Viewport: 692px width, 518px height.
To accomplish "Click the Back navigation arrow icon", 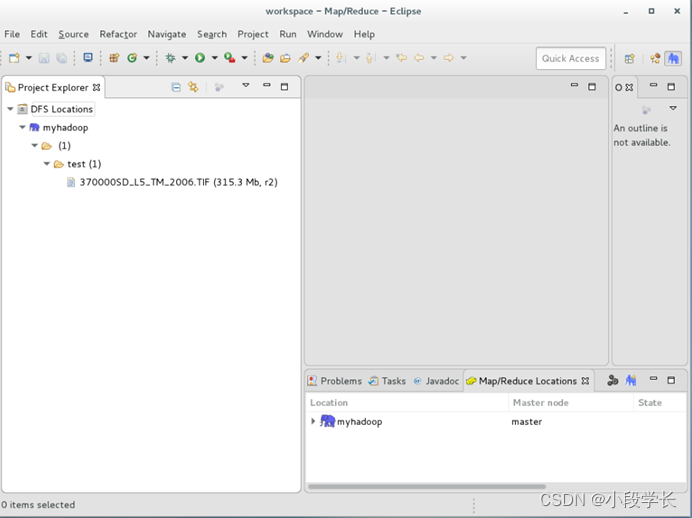I will click(419, 58).
